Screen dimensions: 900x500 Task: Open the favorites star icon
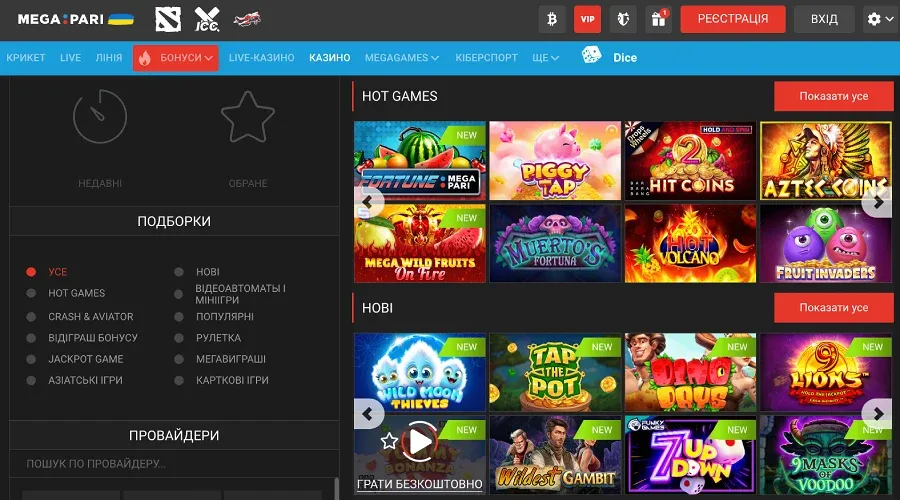[x=248, y=117]
